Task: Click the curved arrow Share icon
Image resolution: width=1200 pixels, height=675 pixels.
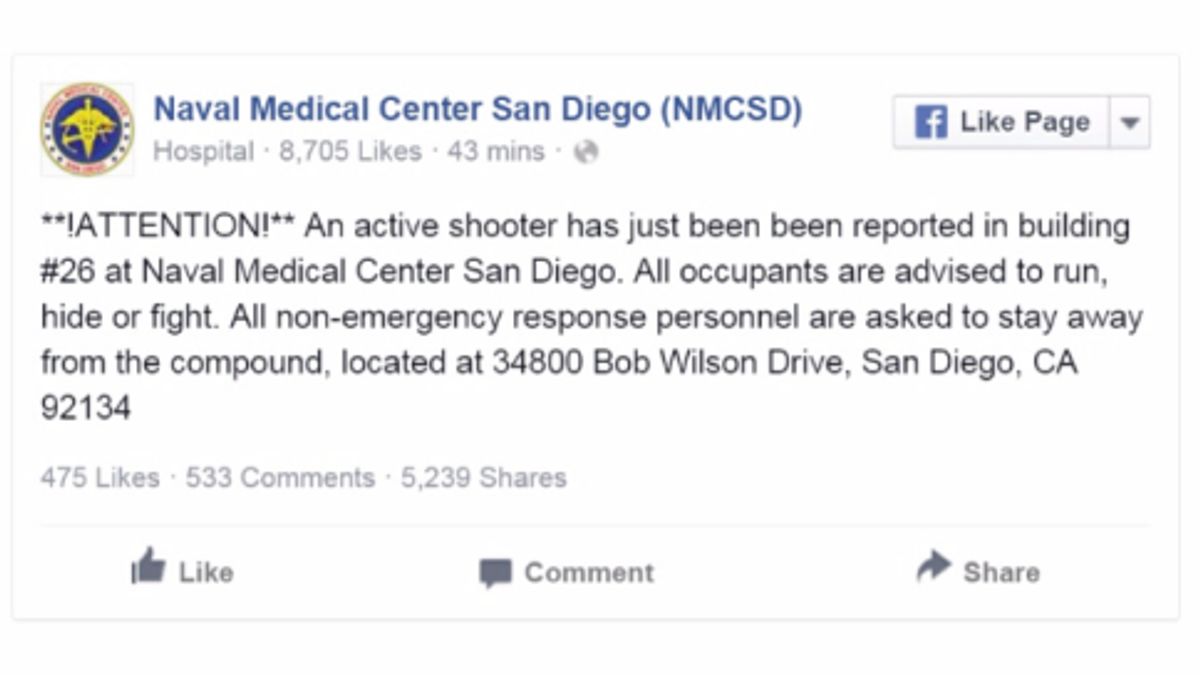Action: point(933,567)
